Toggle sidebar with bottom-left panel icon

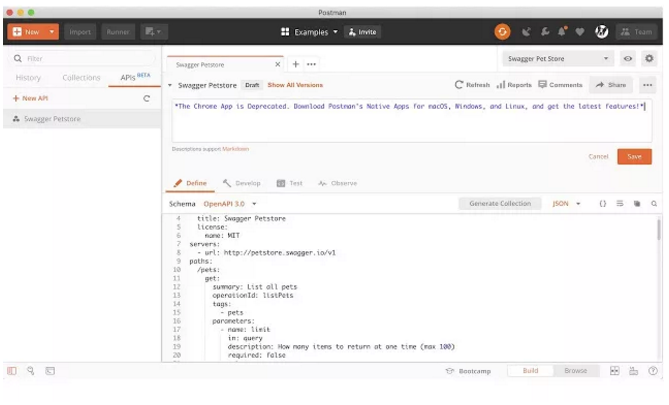click(12, 371)
